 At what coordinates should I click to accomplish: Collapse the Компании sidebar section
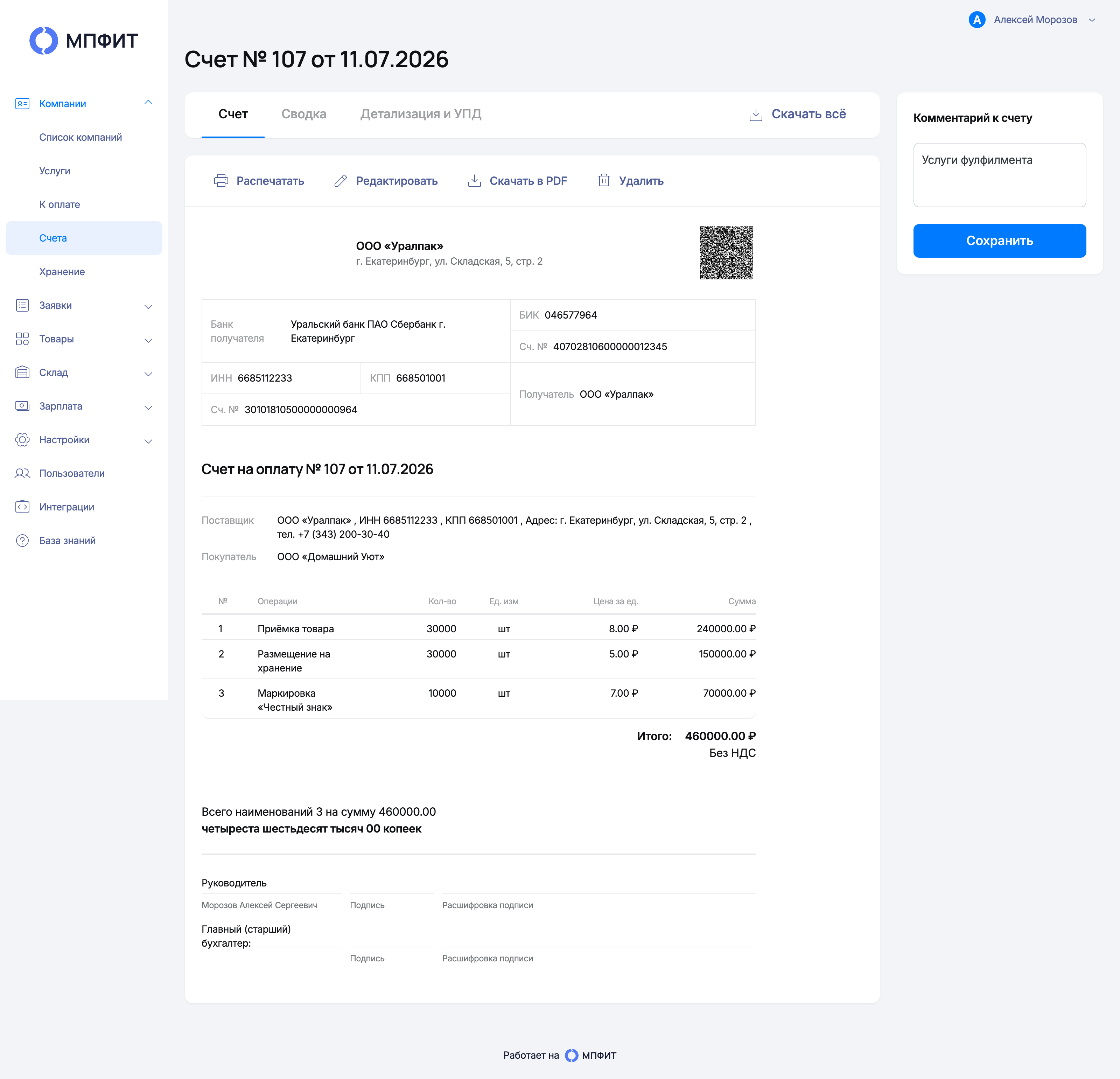coord(148,103)
